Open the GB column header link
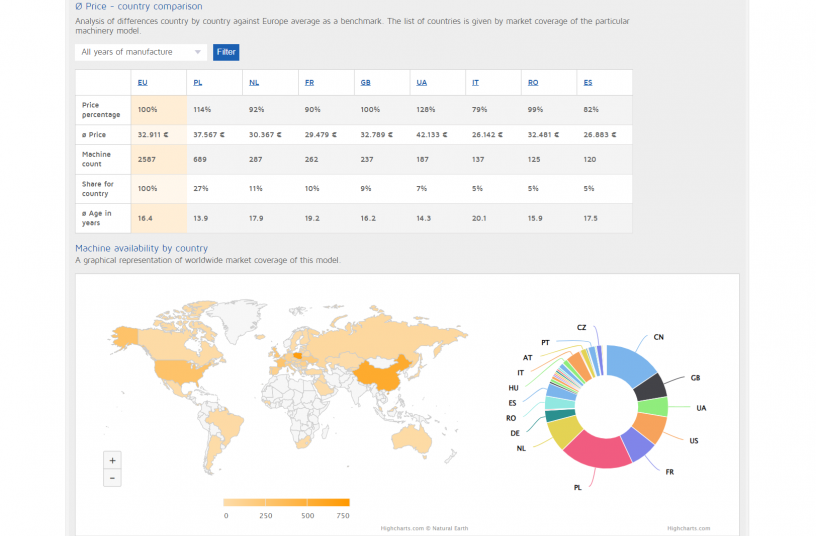This screenshot has width=816, height=536. (365, 83)
